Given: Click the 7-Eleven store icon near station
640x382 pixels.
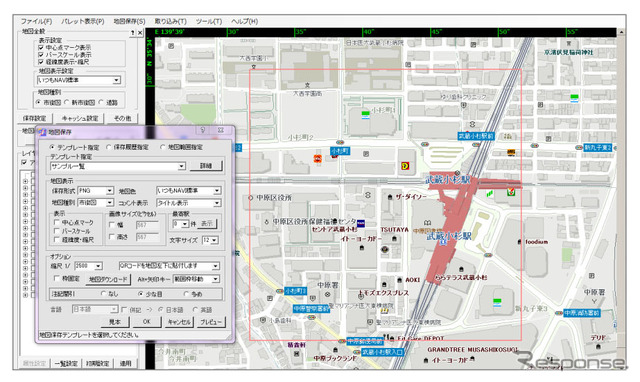Looking at the screenshot, I should (x=510, y=192).
